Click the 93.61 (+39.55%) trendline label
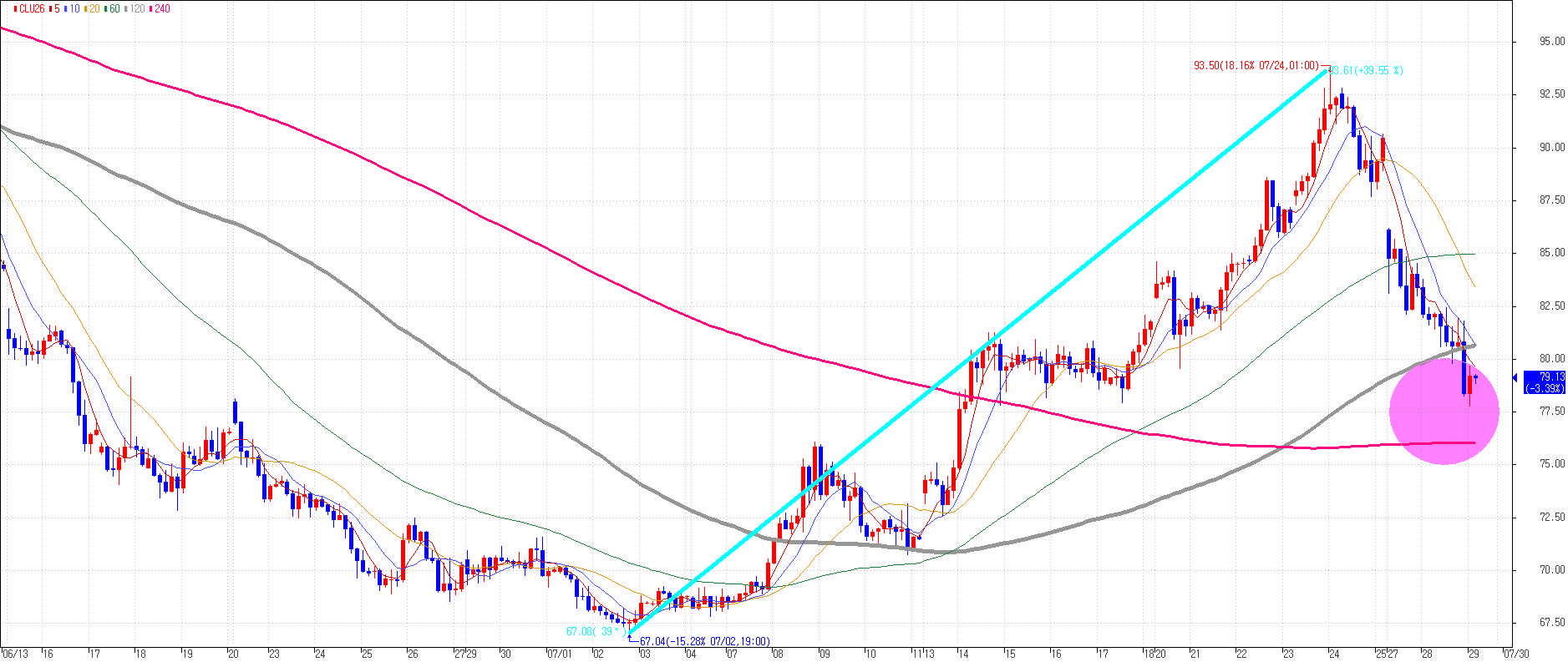The image size is (1568, 662). click(1367, 71)
